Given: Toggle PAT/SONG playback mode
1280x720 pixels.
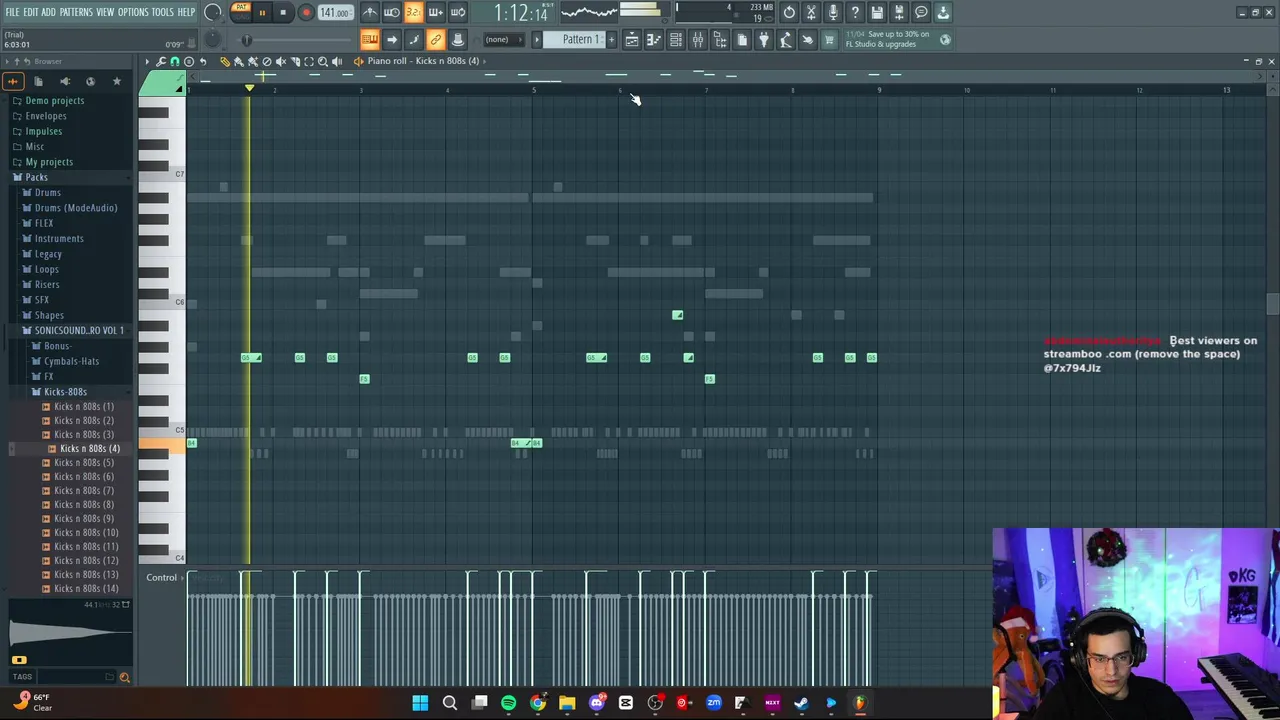Looking at the screenshot, I should tap(241, 12).
